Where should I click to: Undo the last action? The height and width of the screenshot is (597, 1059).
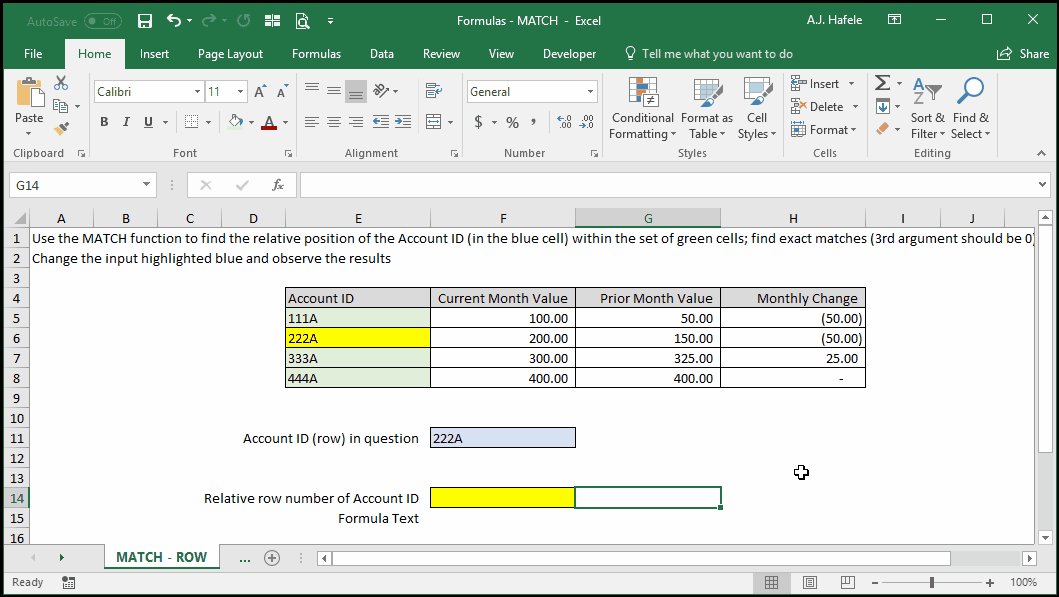click(174, 21)
